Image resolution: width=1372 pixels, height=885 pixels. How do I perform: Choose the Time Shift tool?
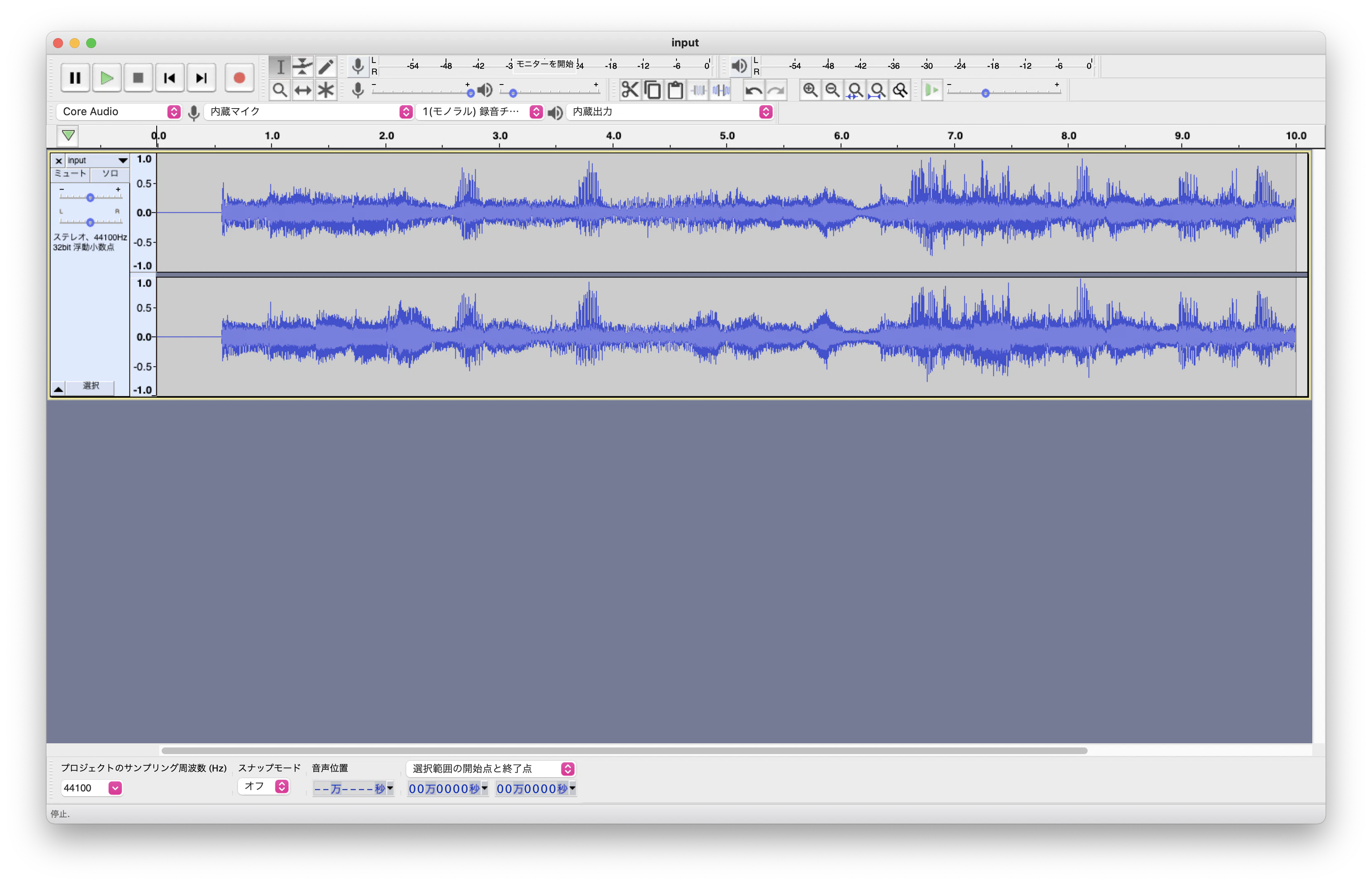point(302,90)
